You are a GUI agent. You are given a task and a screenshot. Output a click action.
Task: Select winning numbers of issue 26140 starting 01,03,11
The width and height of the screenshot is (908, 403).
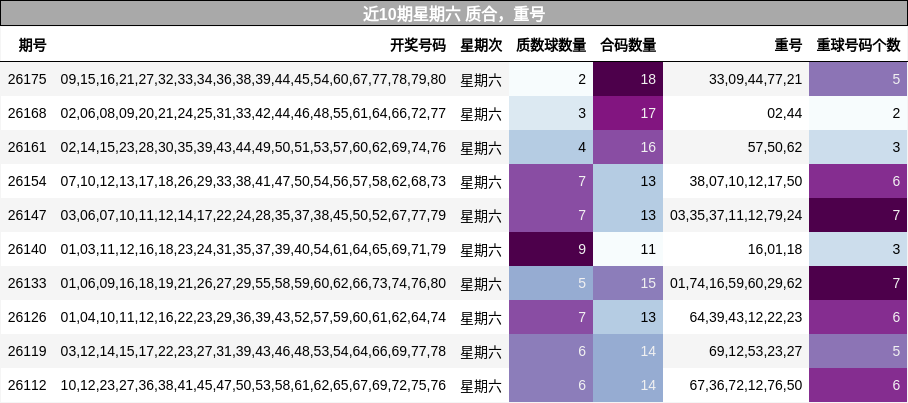(x=253, y=250)
